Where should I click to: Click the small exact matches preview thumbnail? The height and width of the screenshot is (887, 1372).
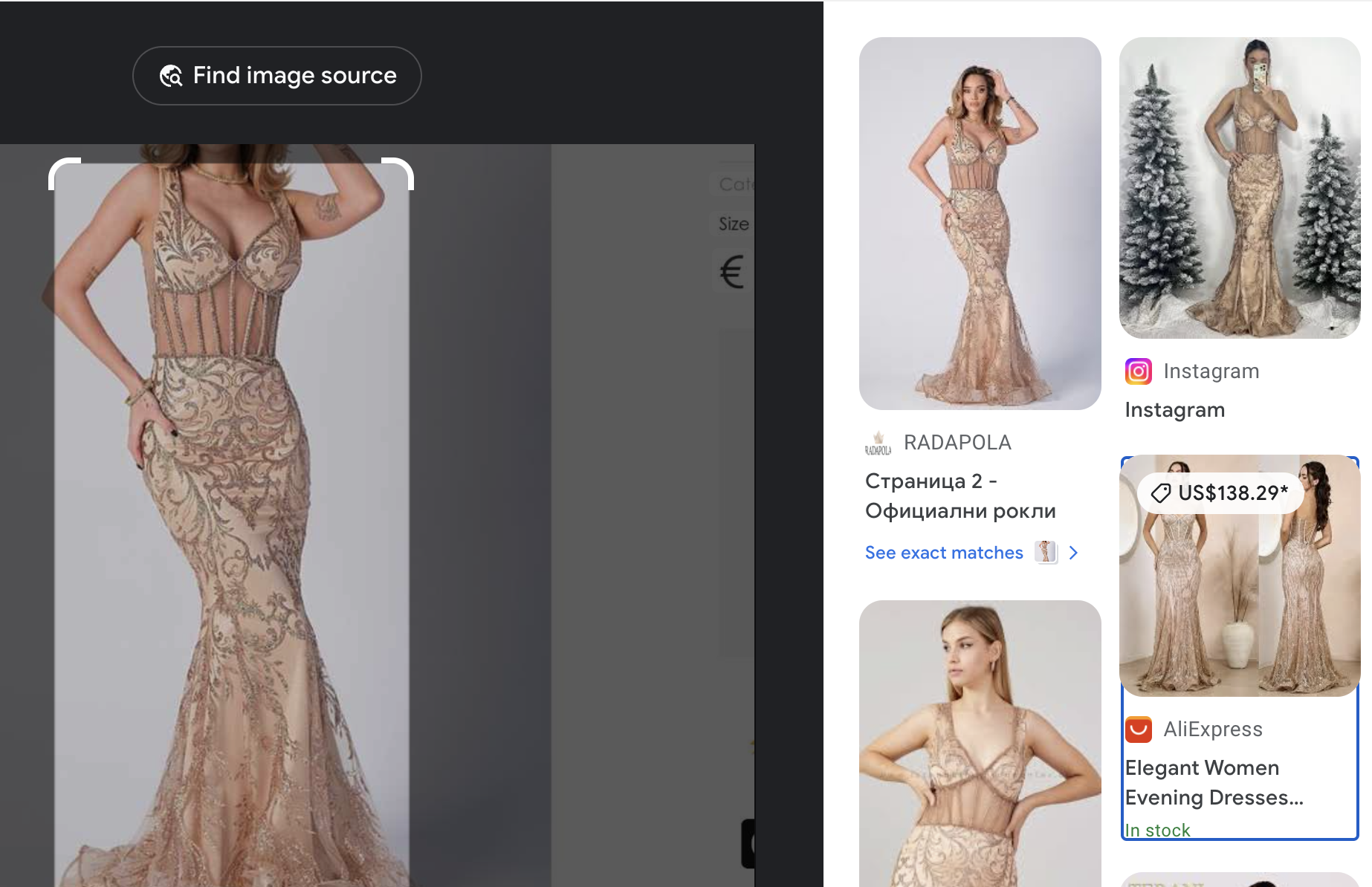click(1046, 552)
